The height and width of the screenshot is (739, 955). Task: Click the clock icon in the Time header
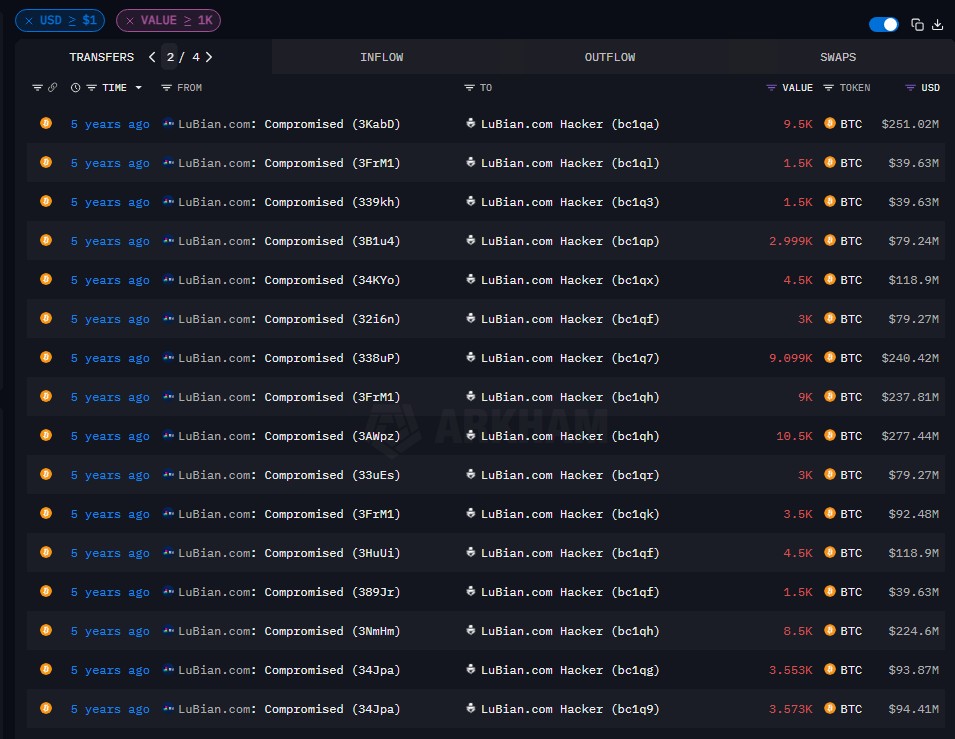pos(76,88)
